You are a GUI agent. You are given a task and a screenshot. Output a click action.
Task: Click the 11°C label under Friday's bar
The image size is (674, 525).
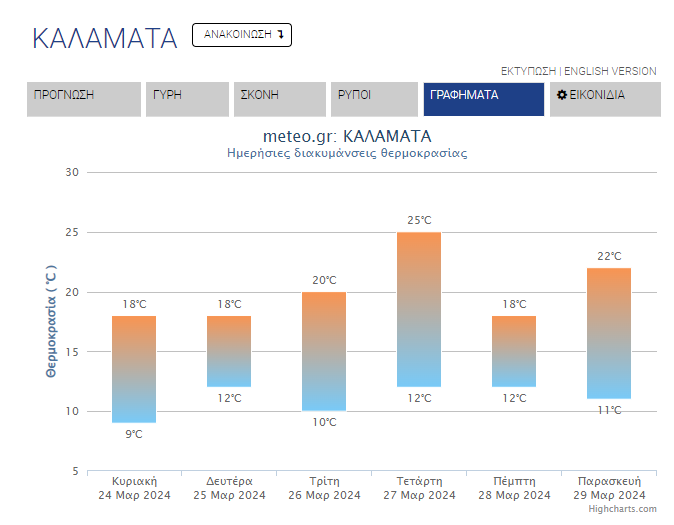pyautogui.click(x=609, y=410)
